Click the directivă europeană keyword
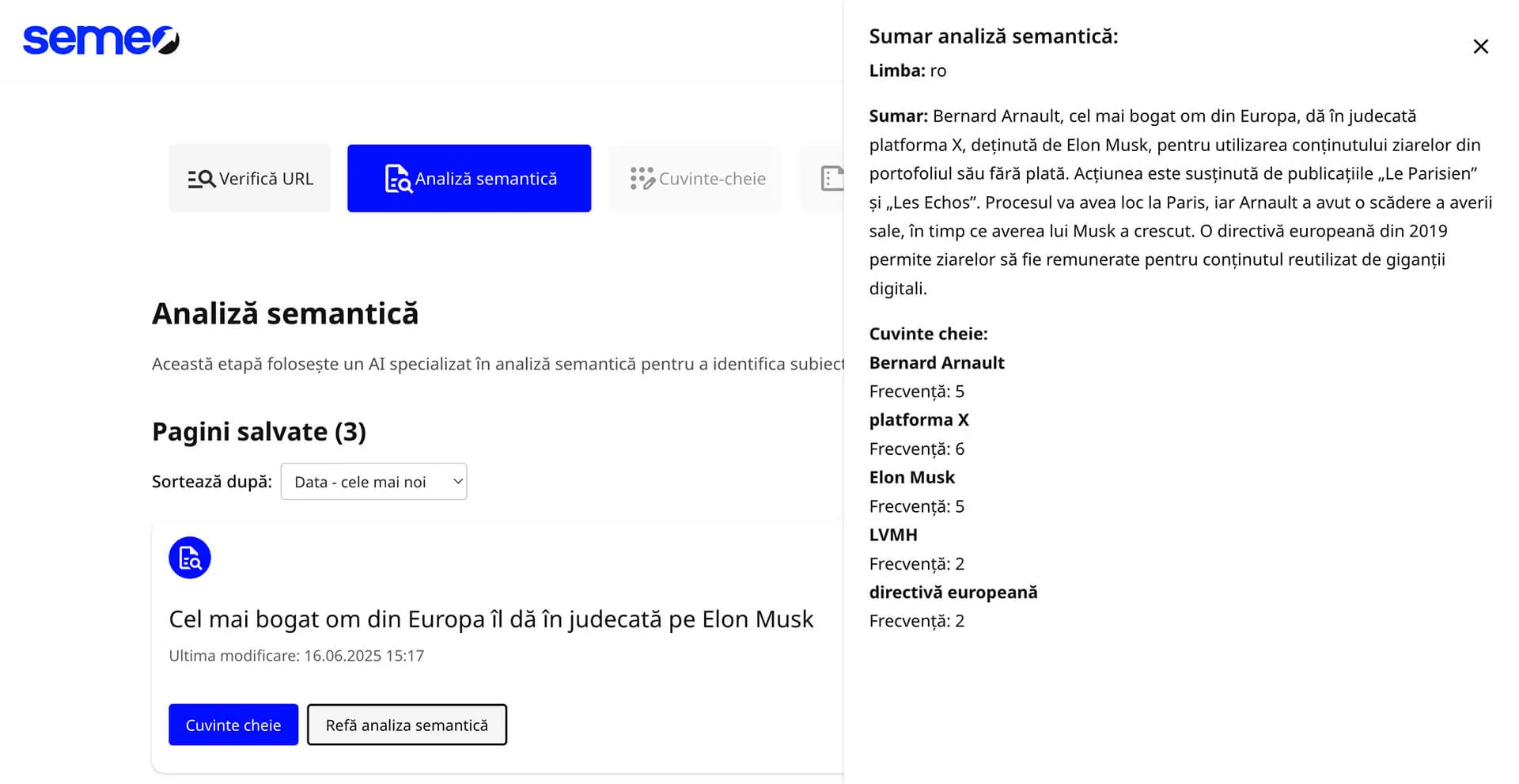 [x=953, y=593]
